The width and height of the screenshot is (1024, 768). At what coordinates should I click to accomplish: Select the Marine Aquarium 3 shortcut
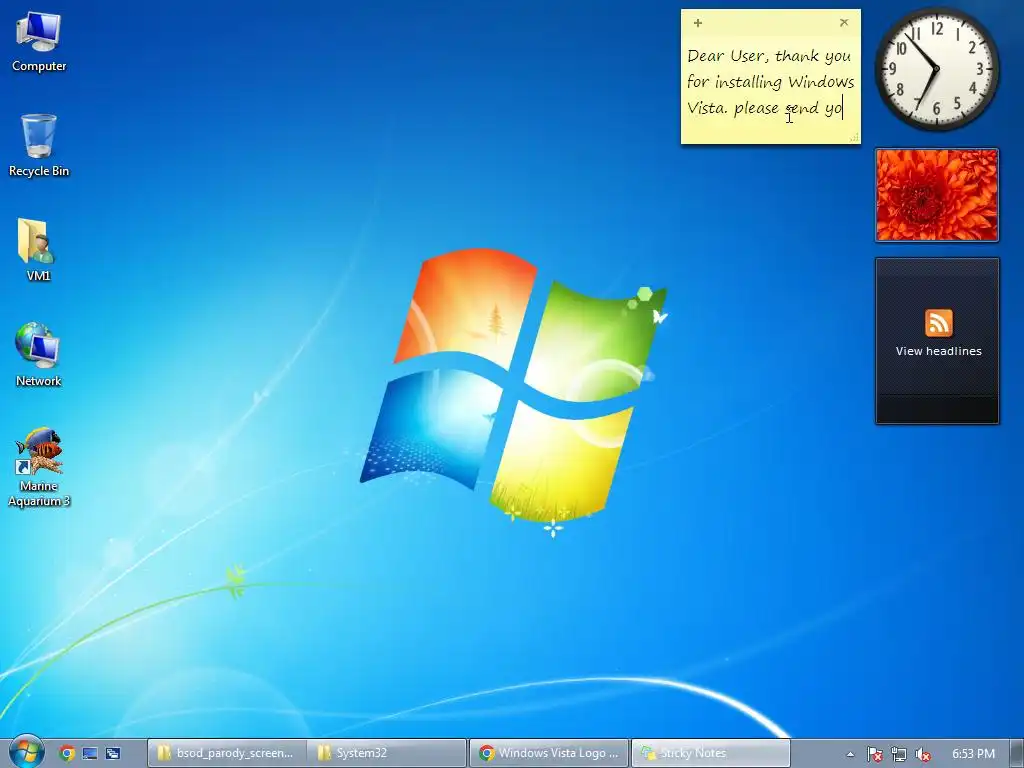tap(39, 467)
